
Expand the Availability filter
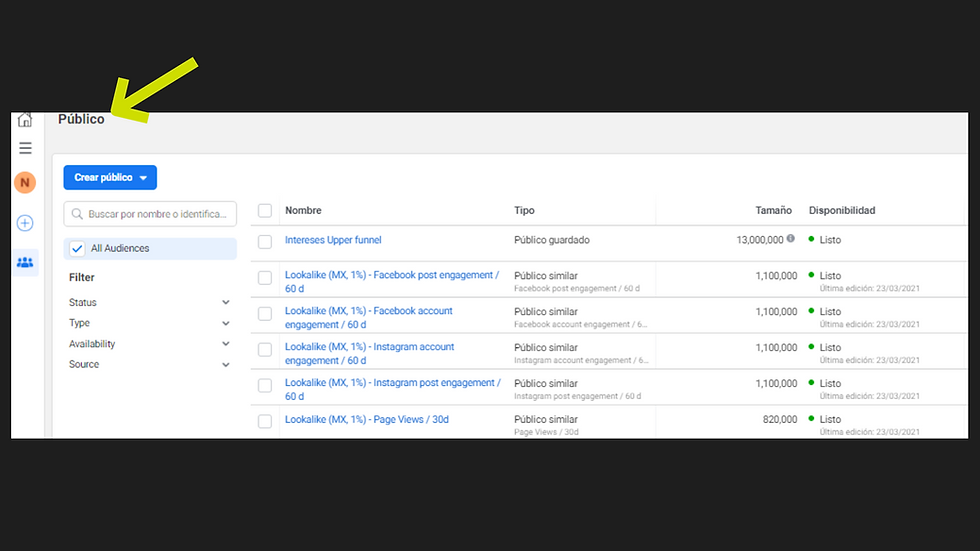(226, 344)
